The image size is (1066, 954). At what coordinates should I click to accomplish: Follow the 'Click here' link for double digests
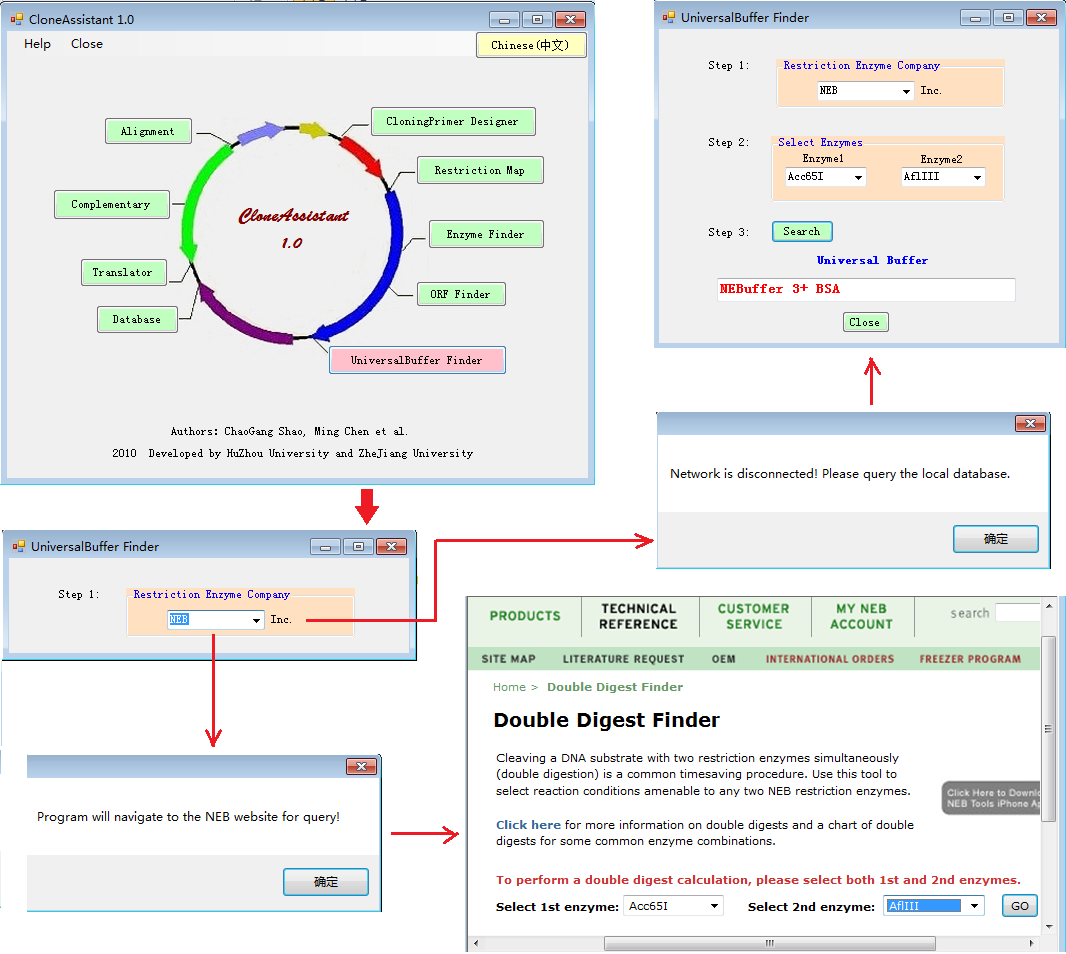pyautogui.click(x=528, y=825)
